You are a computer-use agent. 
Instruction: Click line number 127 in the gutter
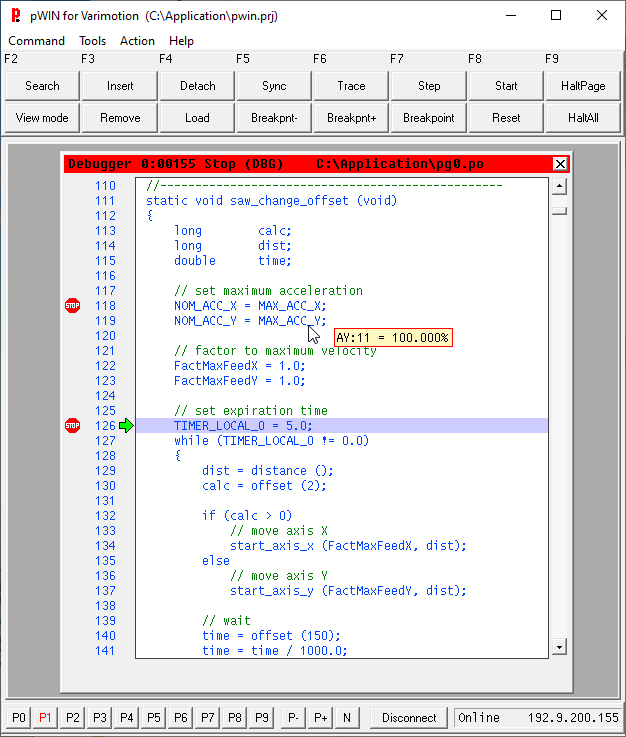click(x=105, y=441)
